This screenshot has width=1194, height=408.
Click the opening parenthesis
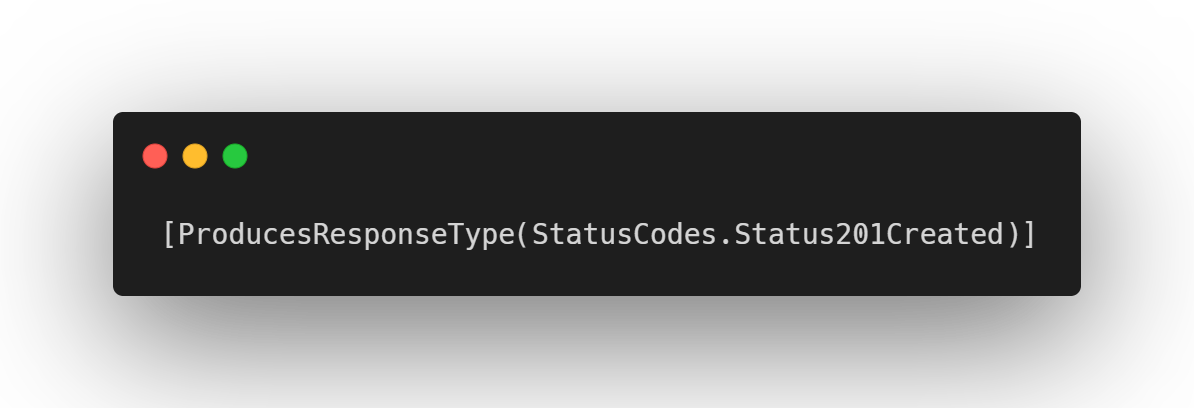click(x=523, y=234)
